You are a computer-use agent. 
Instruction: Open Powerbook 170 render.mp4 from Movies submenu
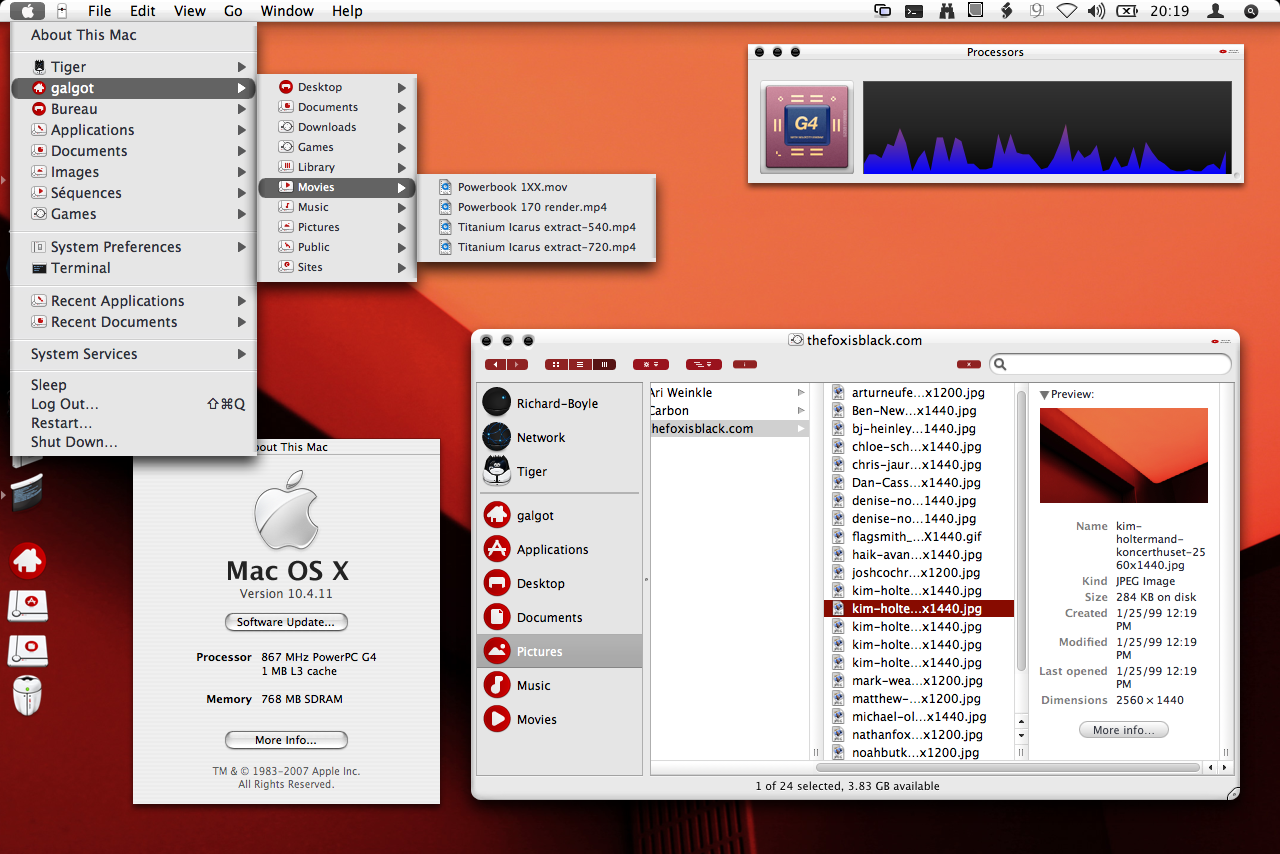[532, 207]
